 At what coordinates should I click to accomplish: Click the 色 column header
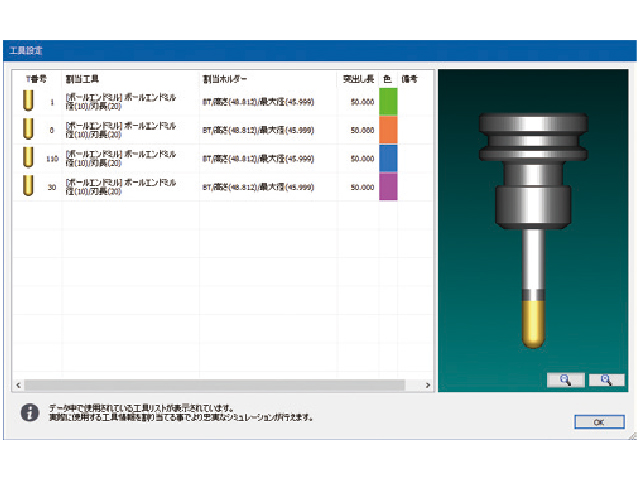point(387,79)
